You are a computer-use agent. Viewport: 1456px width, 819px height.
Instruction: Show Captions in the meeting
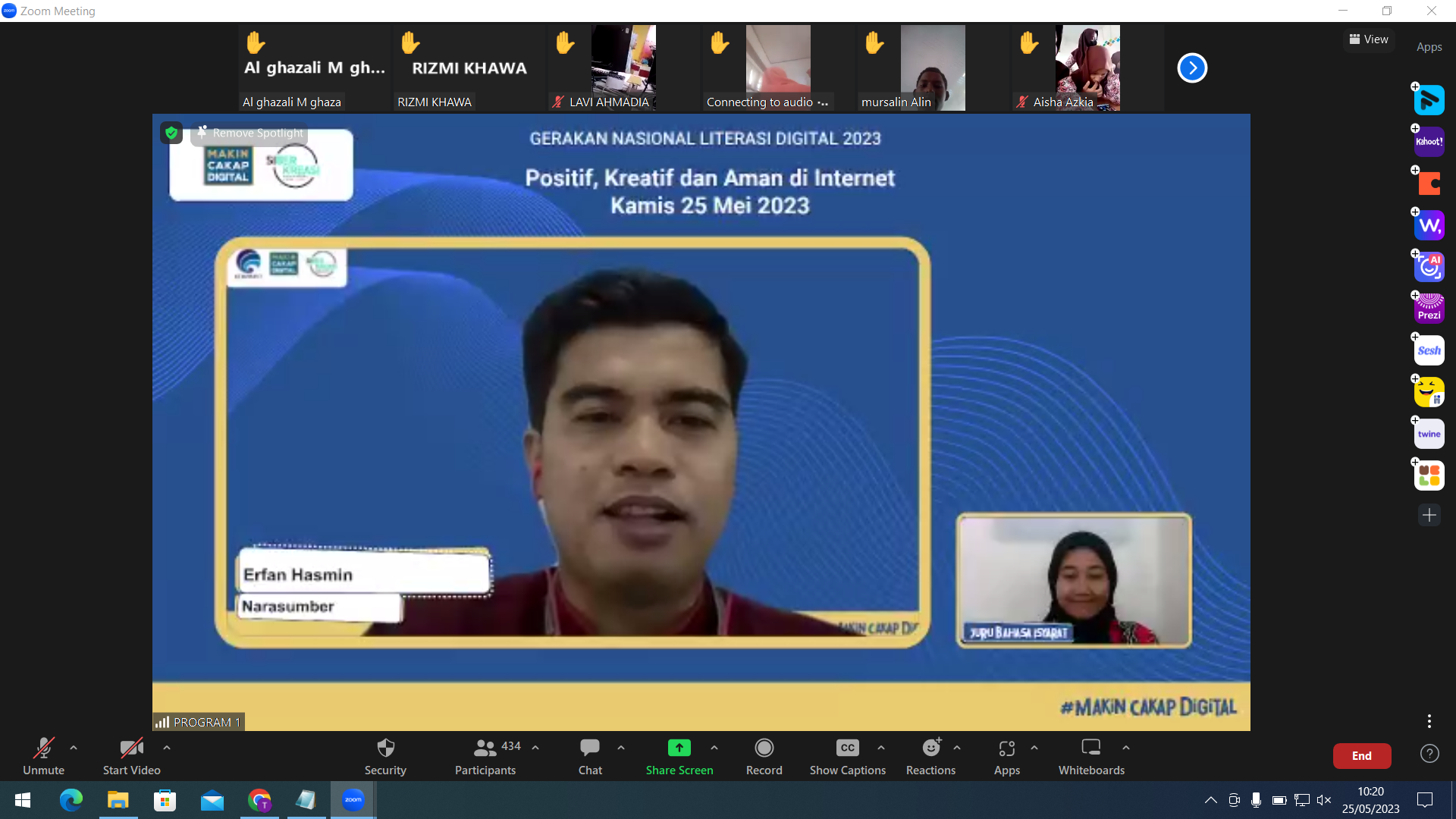pos(848,756)
